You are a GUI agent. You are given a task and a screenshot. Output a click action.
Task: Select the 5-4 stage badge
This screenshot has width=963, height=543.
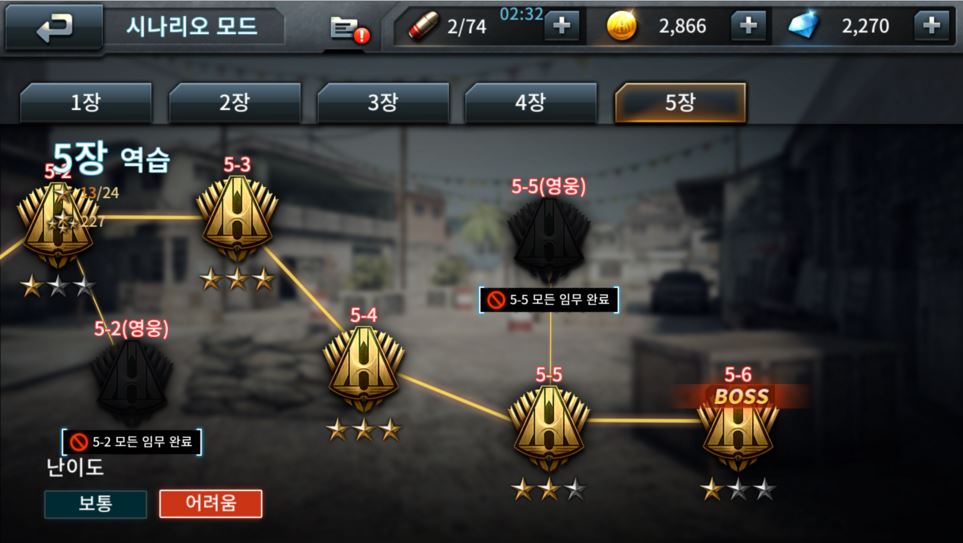(364, 369)
